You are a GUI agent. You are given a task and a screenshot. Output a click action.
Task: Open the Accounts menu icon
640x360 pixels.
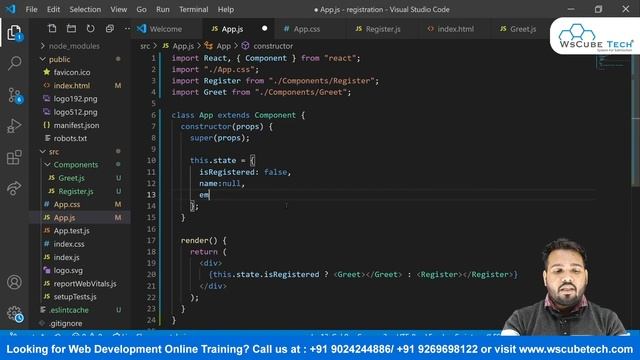[x=14, y=282]
